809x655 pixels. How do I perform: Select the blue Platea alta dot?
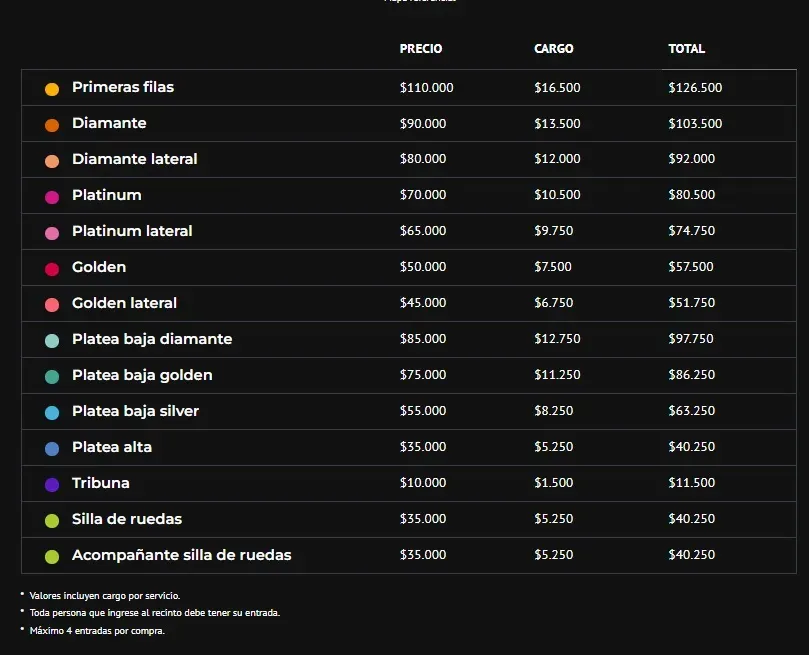pos(52,449)
